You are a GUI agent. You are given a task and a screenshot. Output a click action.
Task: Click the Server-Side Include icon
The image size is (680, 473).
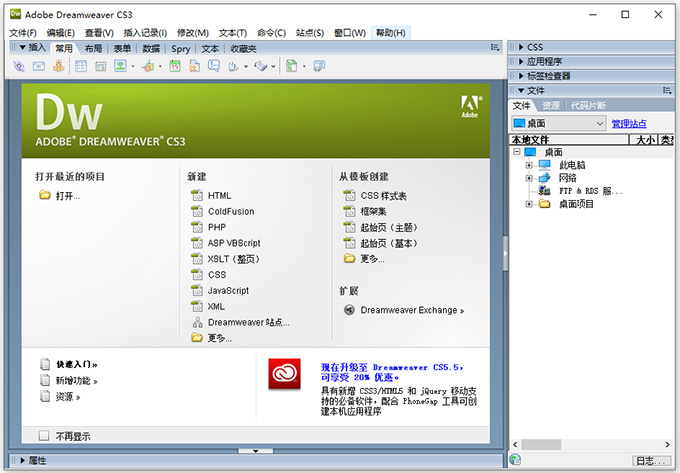point(194,66)
